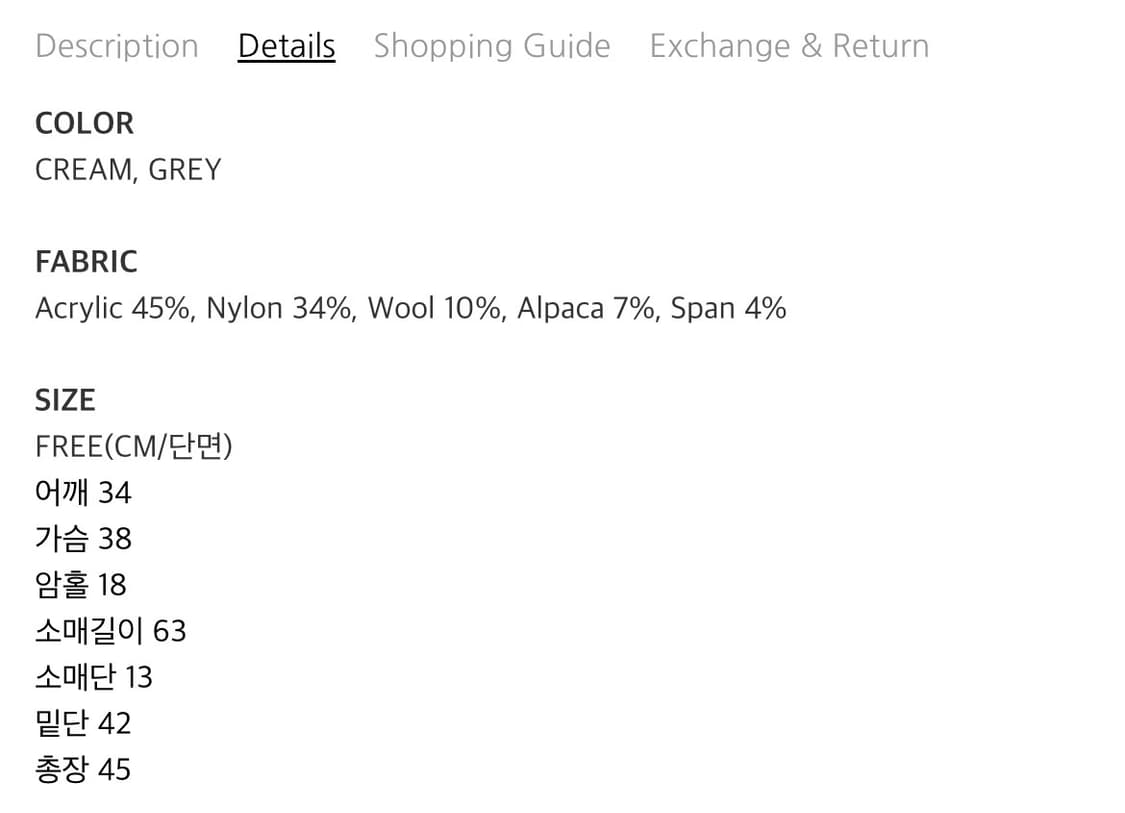Click the FABRIC section heading
1125x813 pixels.
(86, 262)
